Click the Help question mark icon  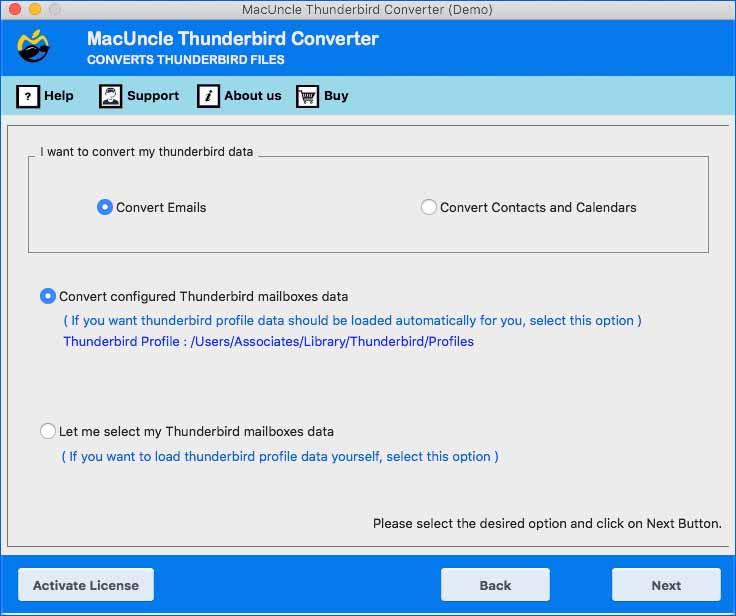tap(28, 96)
